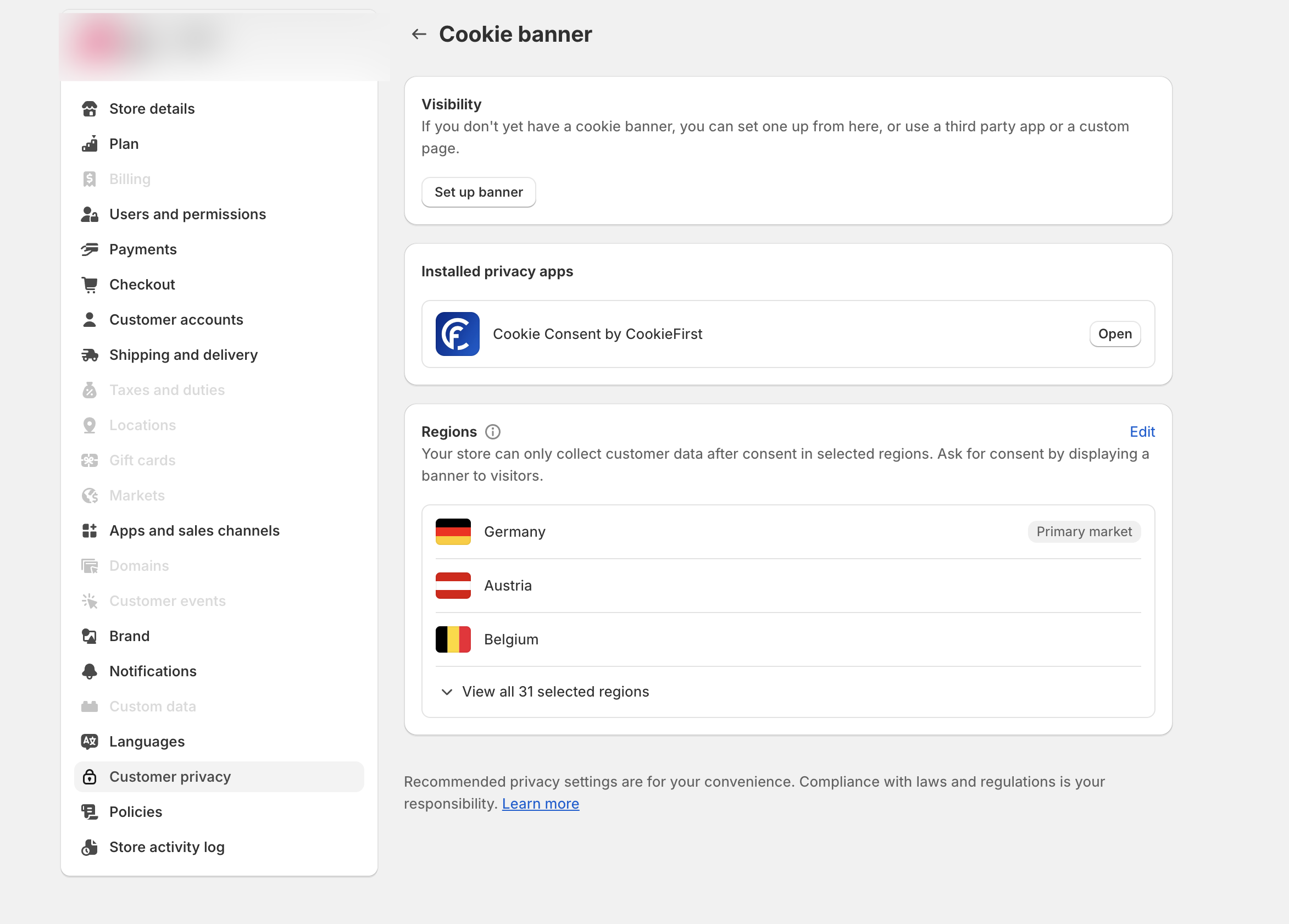
Task: Click the Shipping and delivery truck icon
Action: 90,354
